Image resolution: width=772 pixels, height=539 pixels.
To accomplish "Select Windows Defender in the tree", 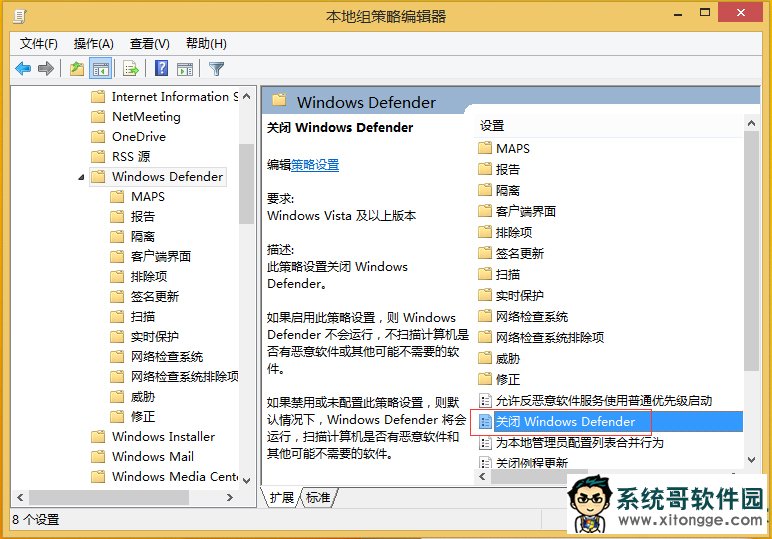I will point(167,177).
